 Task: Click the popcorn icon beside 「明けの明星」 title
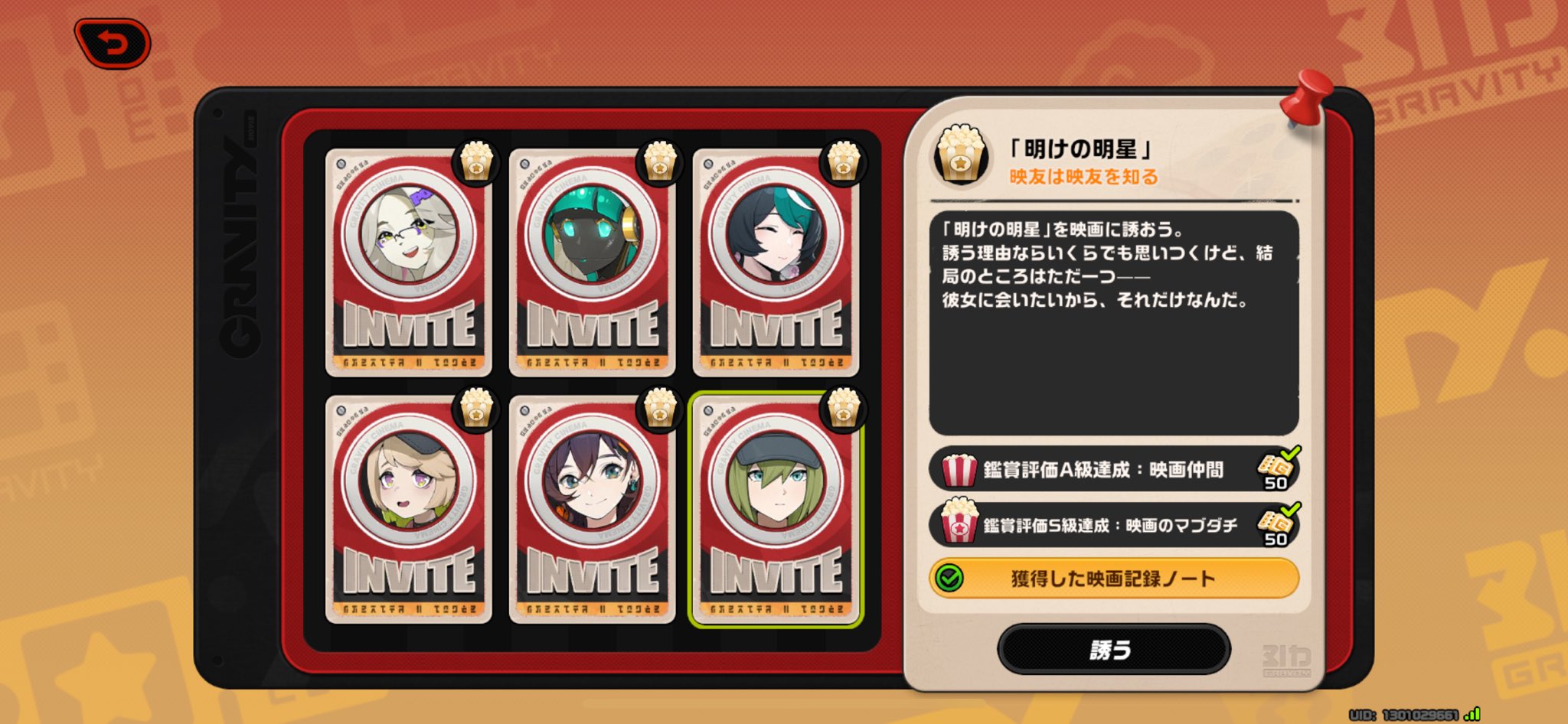[959, 155]
